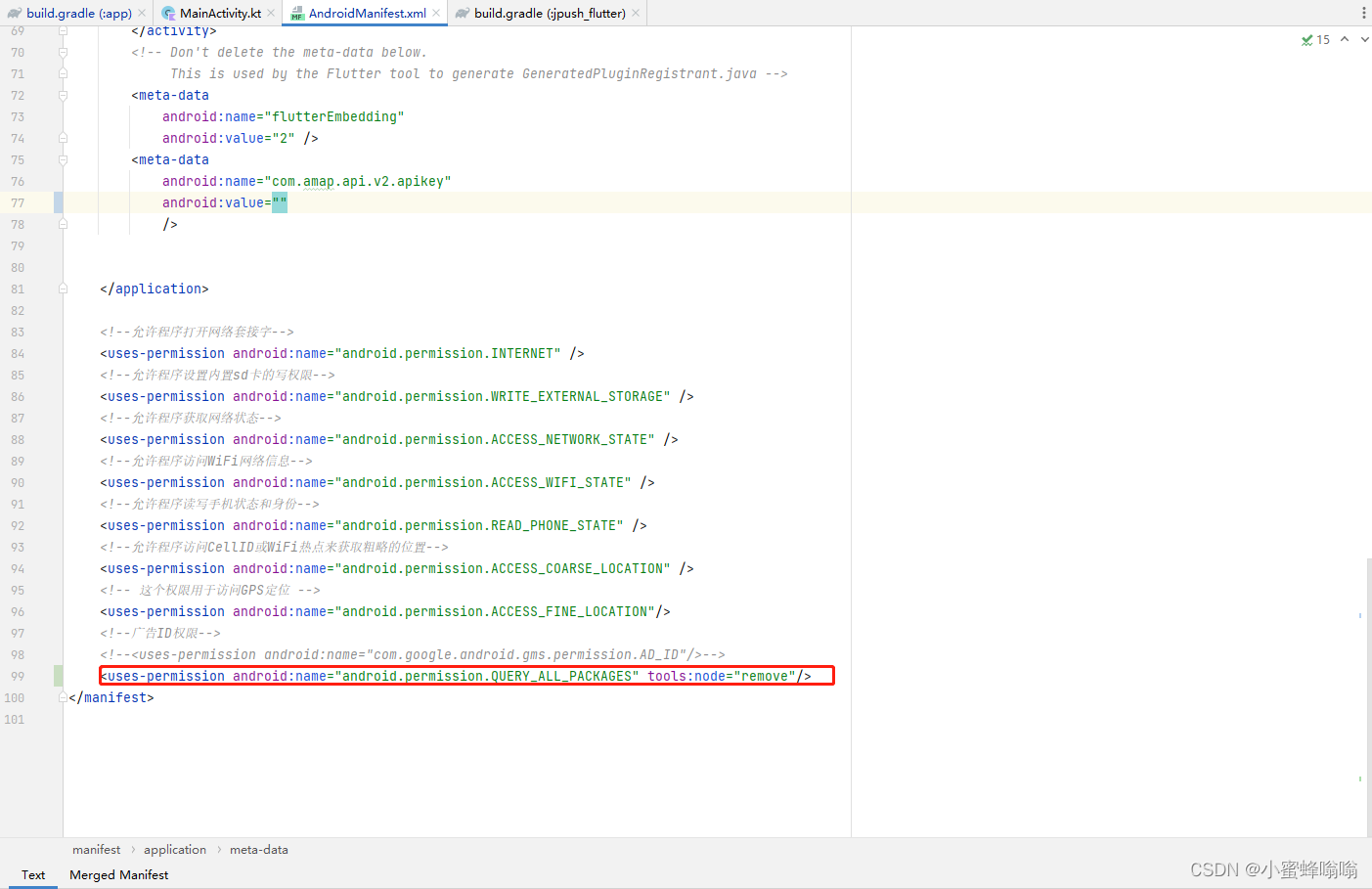Click the WRITE_EXTERNAL_STORAGE permission line
1372x889 pixels.
(x=397, y=397)
